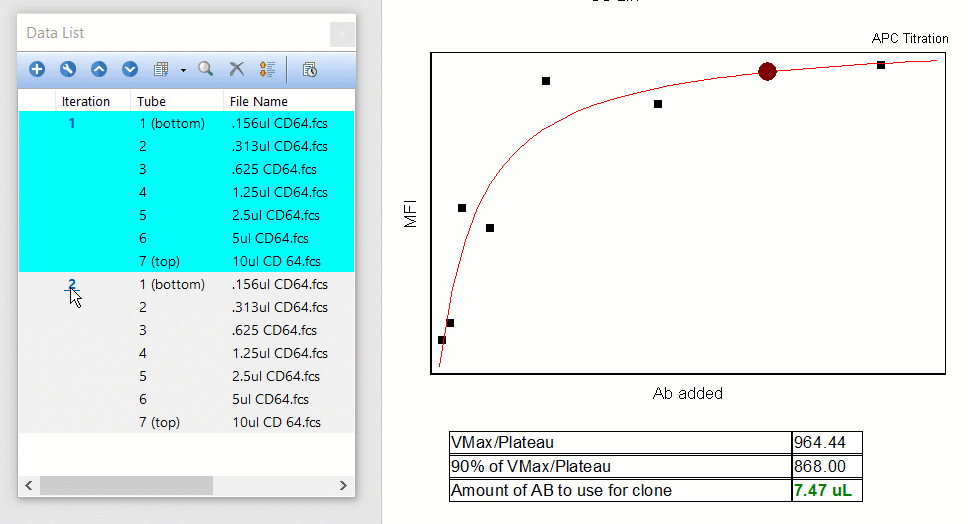
Task: Open the wrench settings tool
Action: click(x=68, y=69)
